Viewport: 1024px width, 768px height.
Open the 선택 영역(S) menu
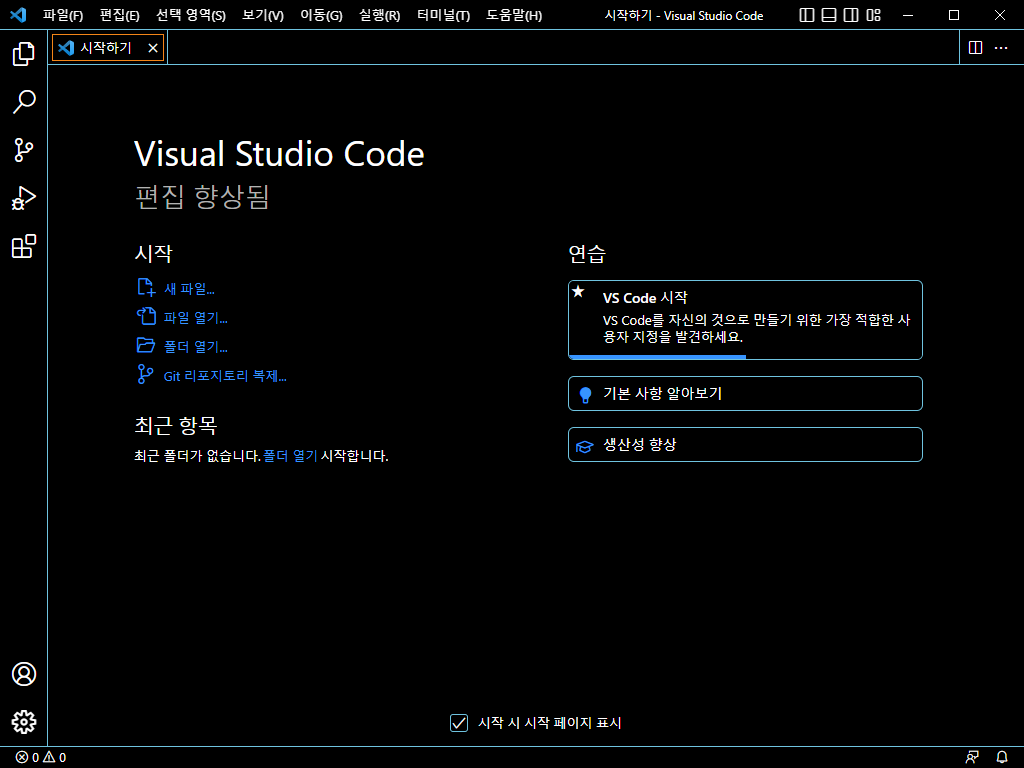191,15
